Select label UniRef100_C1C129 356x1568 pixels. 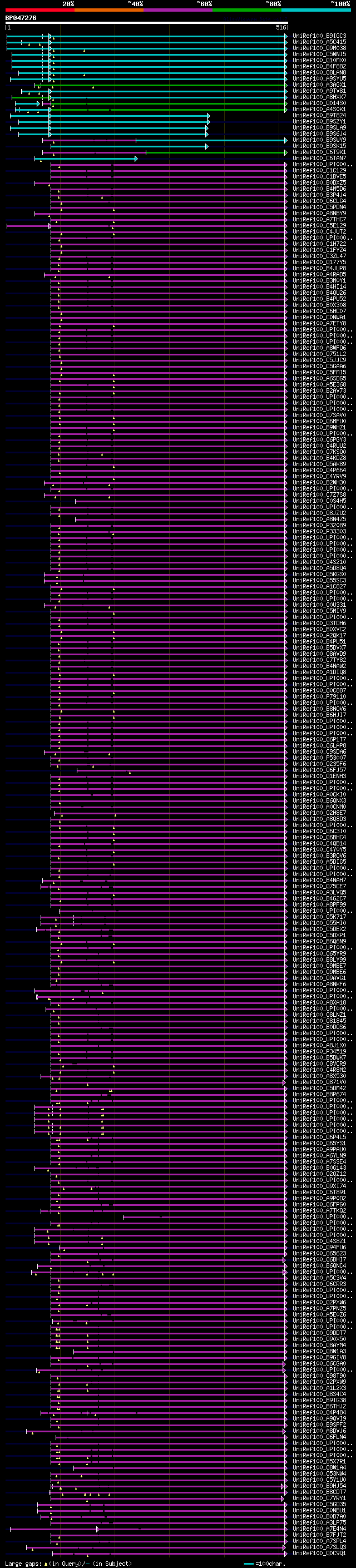(319, 170)
